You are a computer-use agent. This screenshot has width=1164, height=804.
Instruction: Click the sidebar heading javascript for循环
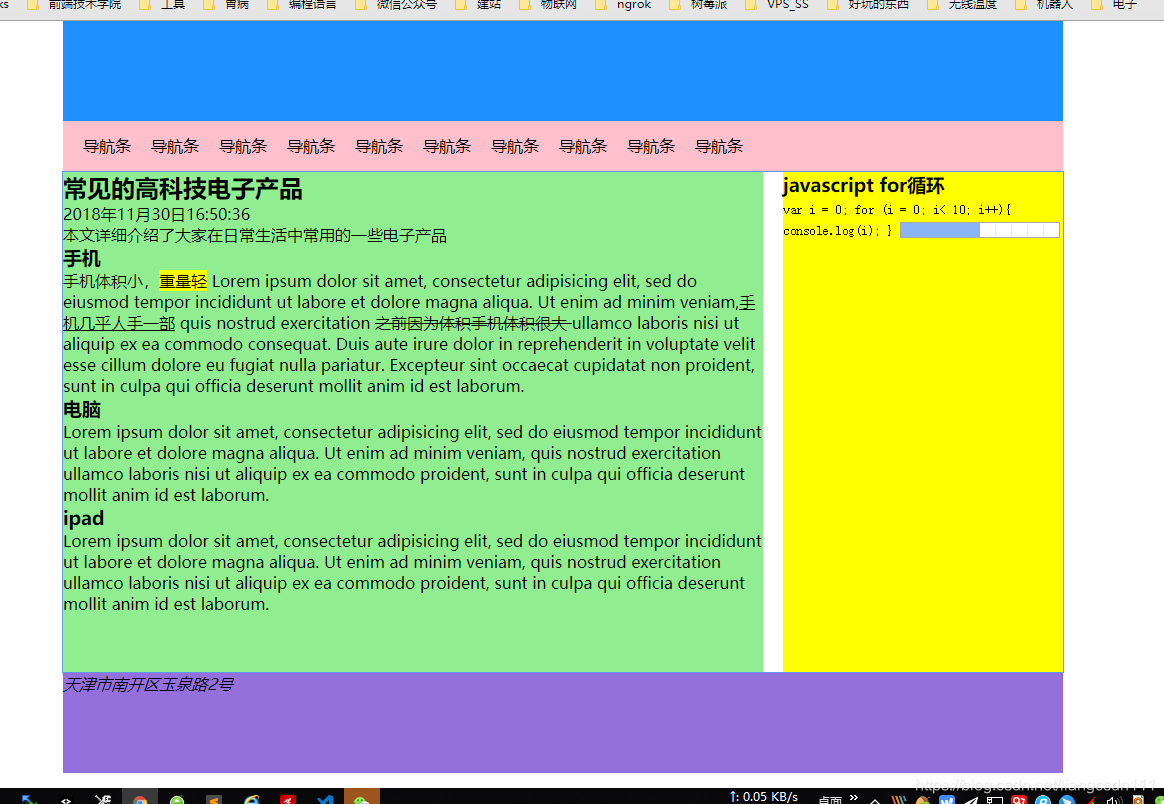(x=863, y=186)
